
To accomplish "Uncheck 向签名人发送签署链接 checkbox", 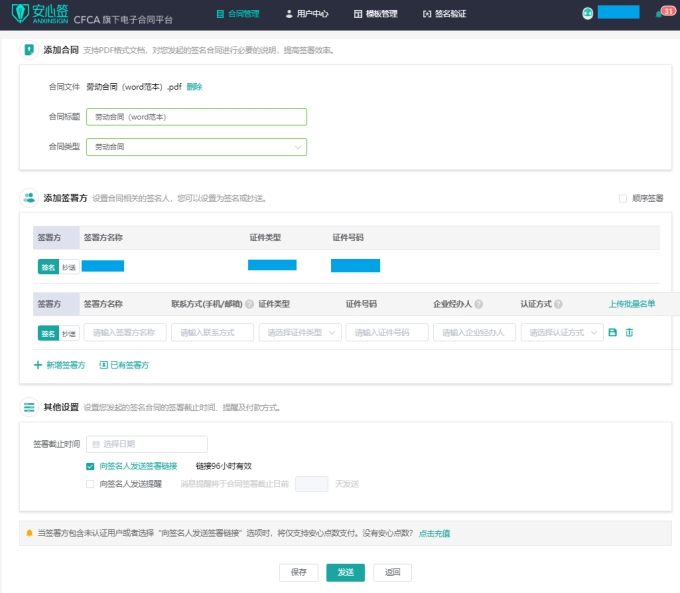I will [x=91, y=466].
